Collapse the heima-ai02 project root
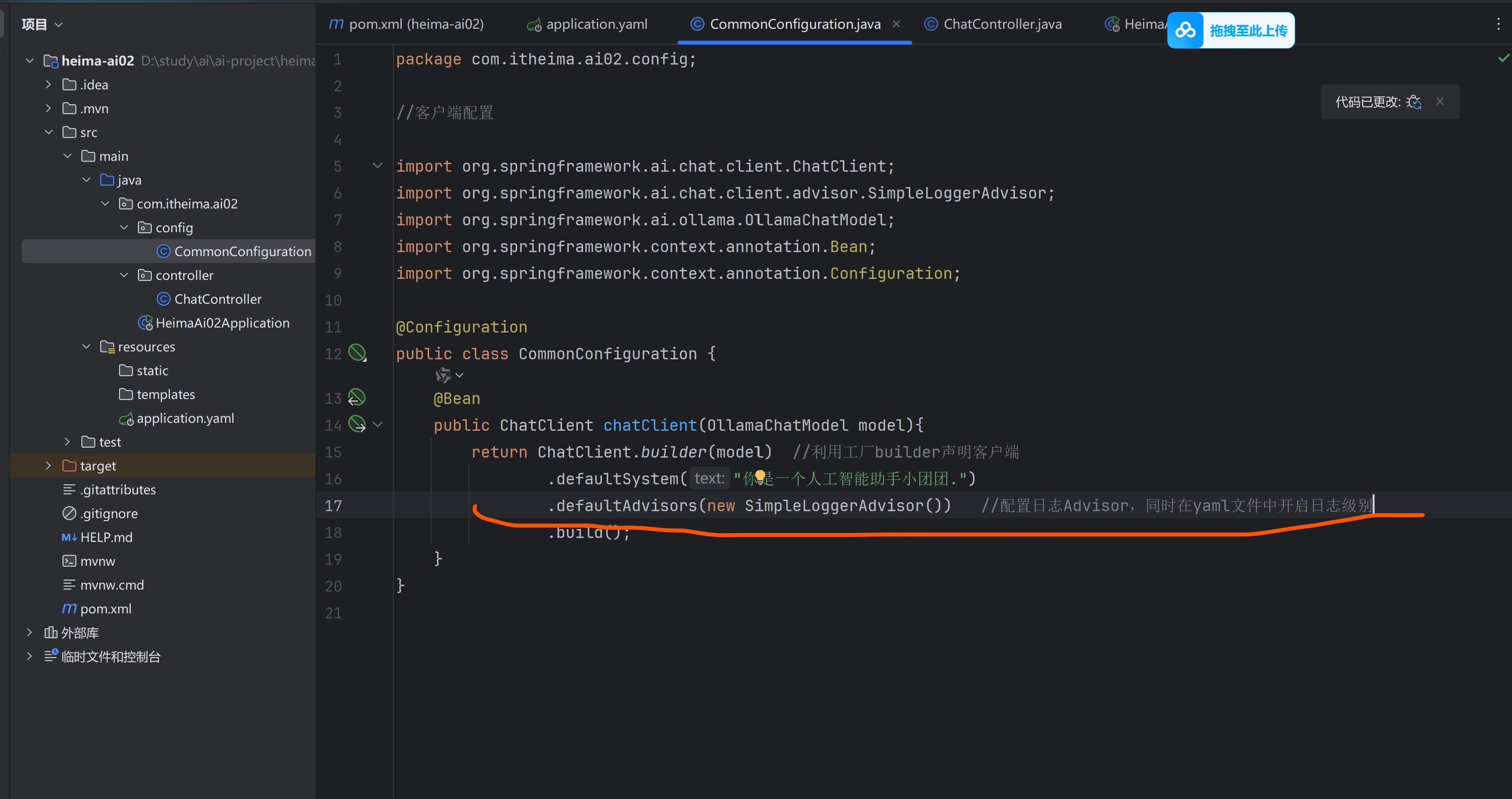This screenshot has height=799, width=1512. (29, 61)
